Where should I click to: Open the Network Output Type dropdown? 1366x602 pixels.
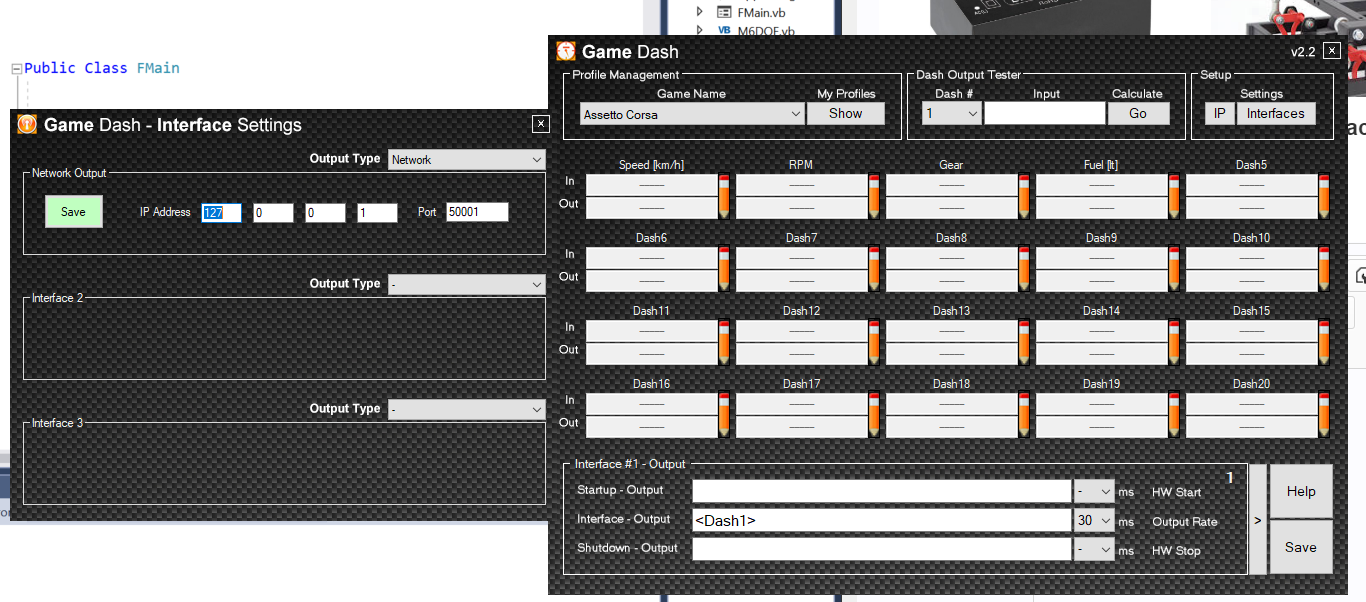point(467,159)
